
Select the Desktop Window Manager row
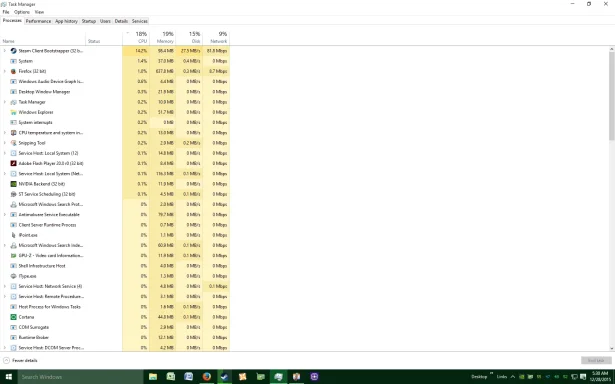[x=115, y=92]
